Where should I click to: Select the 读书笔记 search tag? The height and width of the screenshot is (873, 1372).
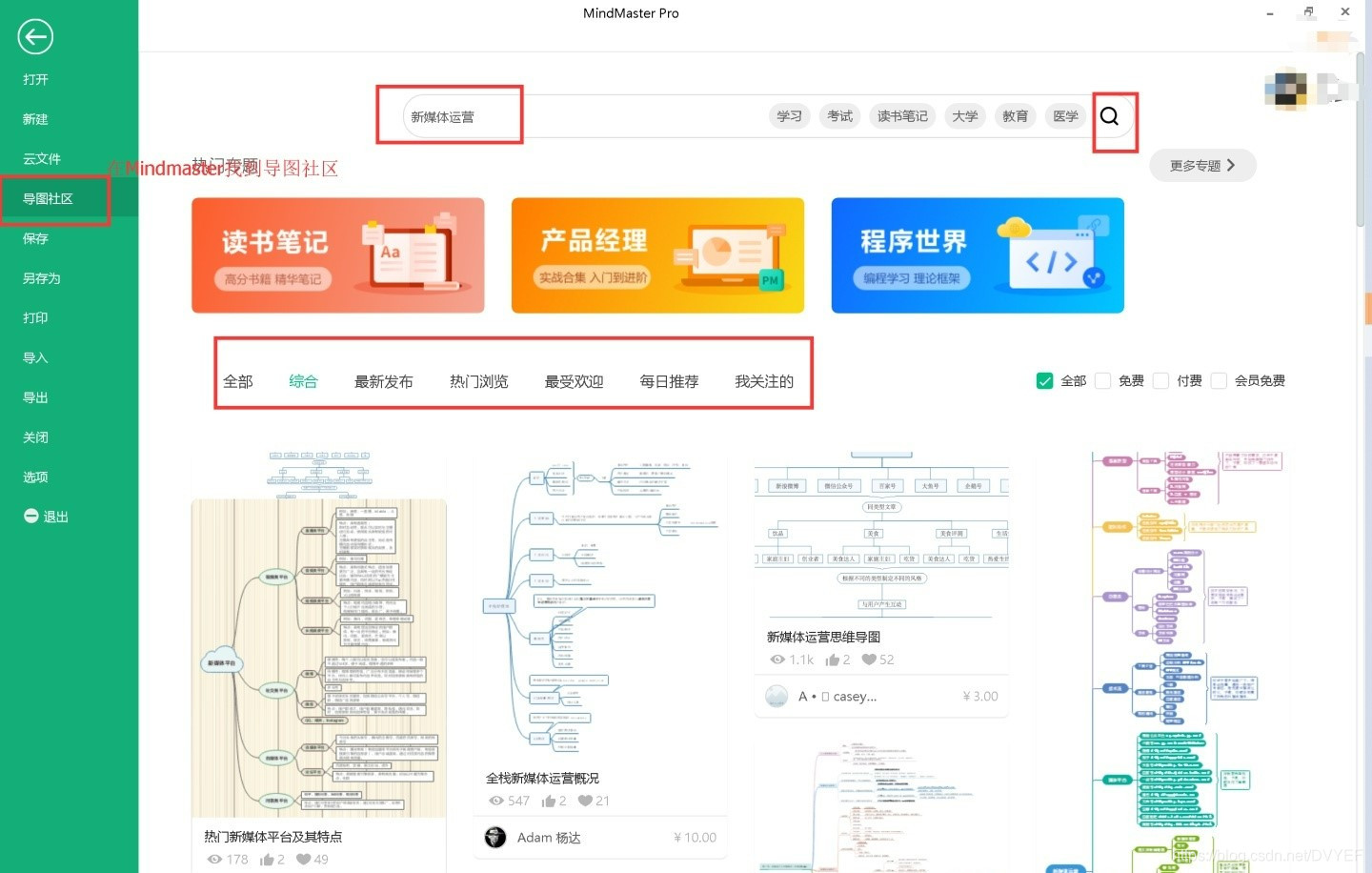pyautogui.click(x=901, y=115)
